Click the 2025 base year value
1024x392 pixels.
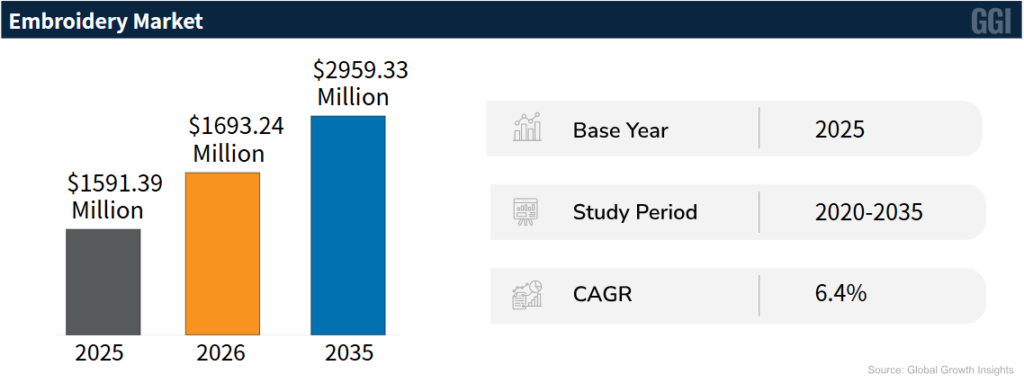click(840, 130)
